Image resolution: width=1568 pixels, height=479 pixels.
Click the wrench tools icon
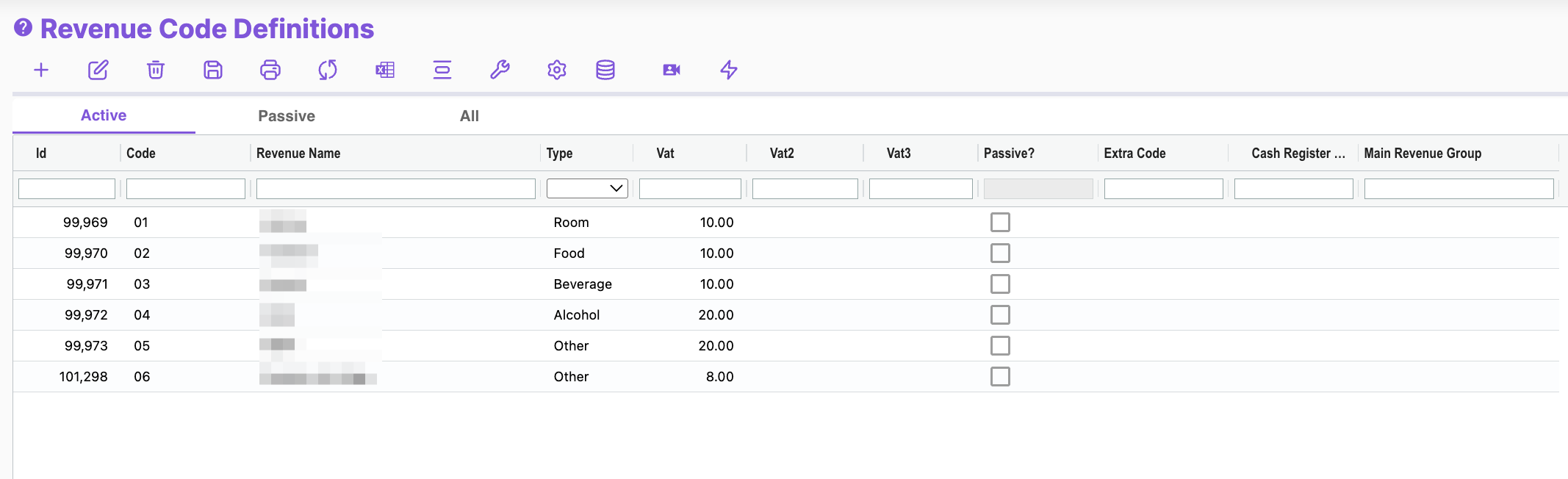pos(500,70)
